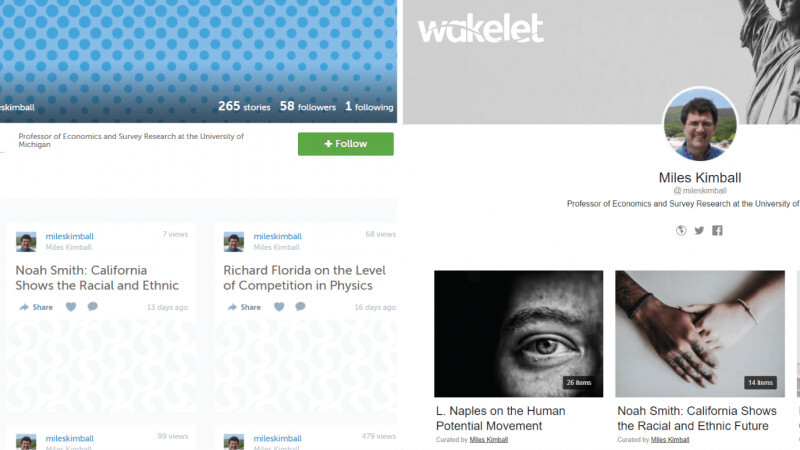
Task: Comment on the Noah Smith California story
Action: tap(92, 307)
